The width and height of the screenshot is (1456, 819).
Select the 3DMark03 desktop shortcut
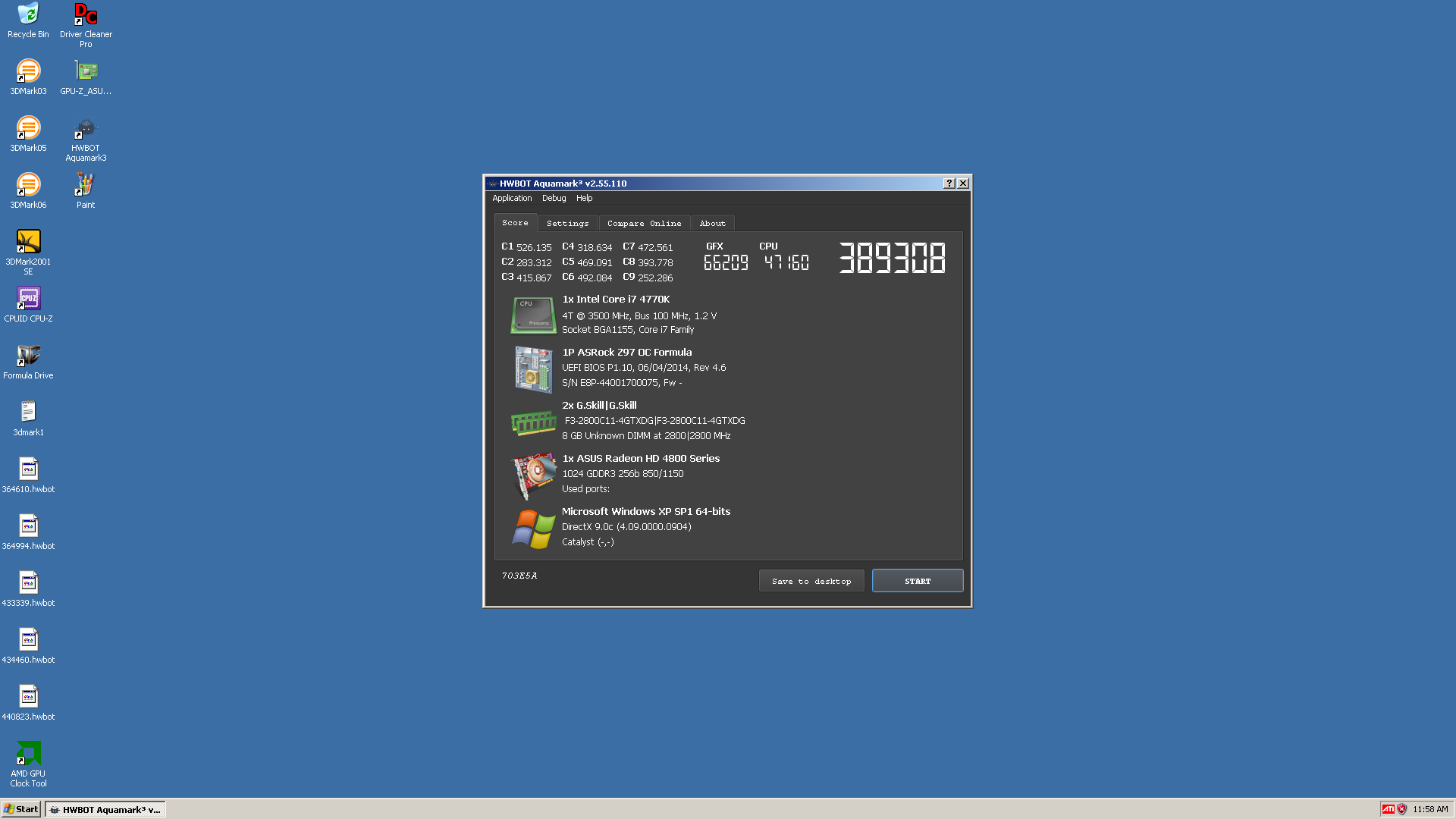(x=28, y=77)
